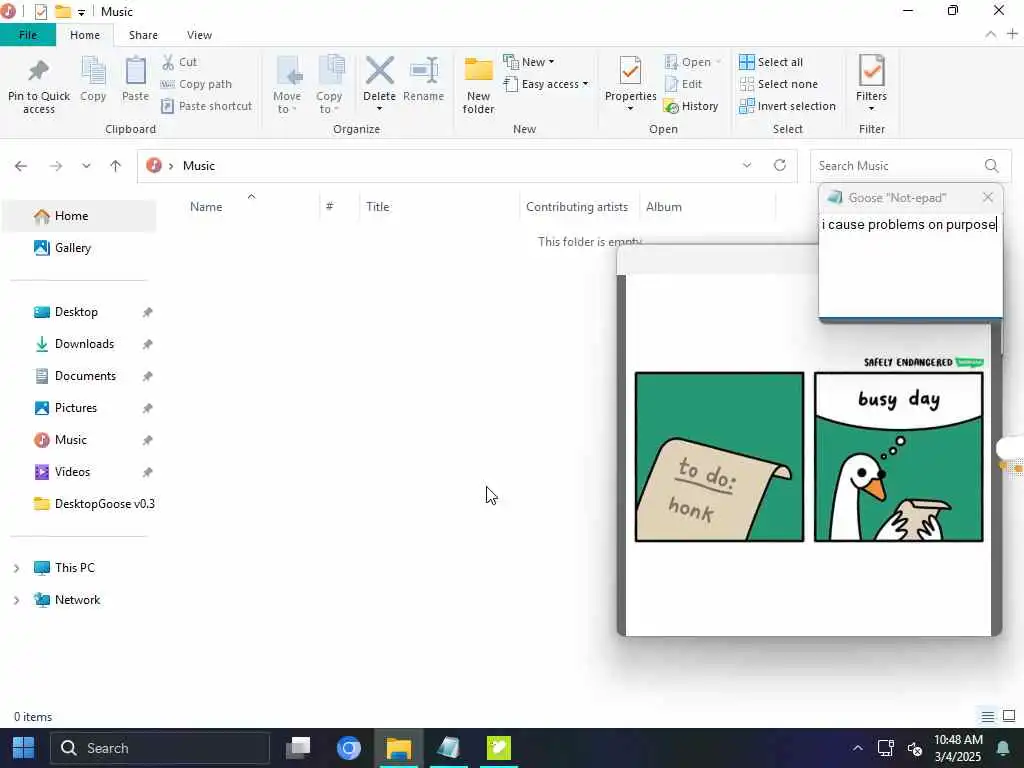
Task: Open Properties for the selection
Action: (630, 84)
